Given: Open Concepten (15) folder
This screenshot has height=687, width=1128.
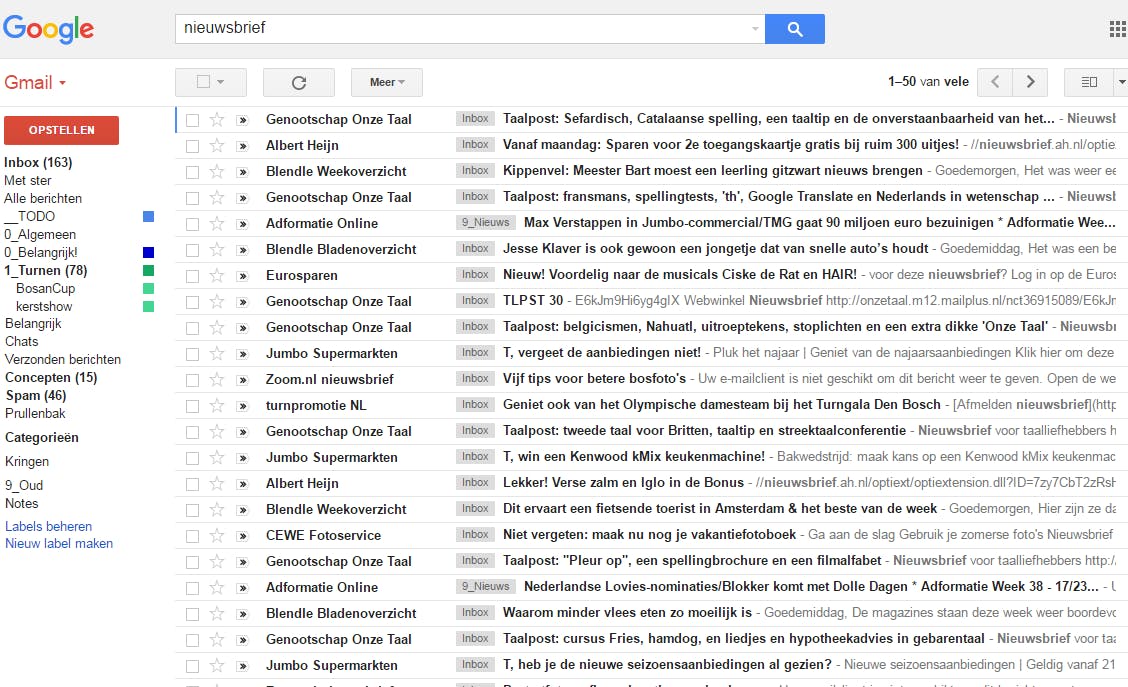Looking at the screenshot, I should coord(51,378).
